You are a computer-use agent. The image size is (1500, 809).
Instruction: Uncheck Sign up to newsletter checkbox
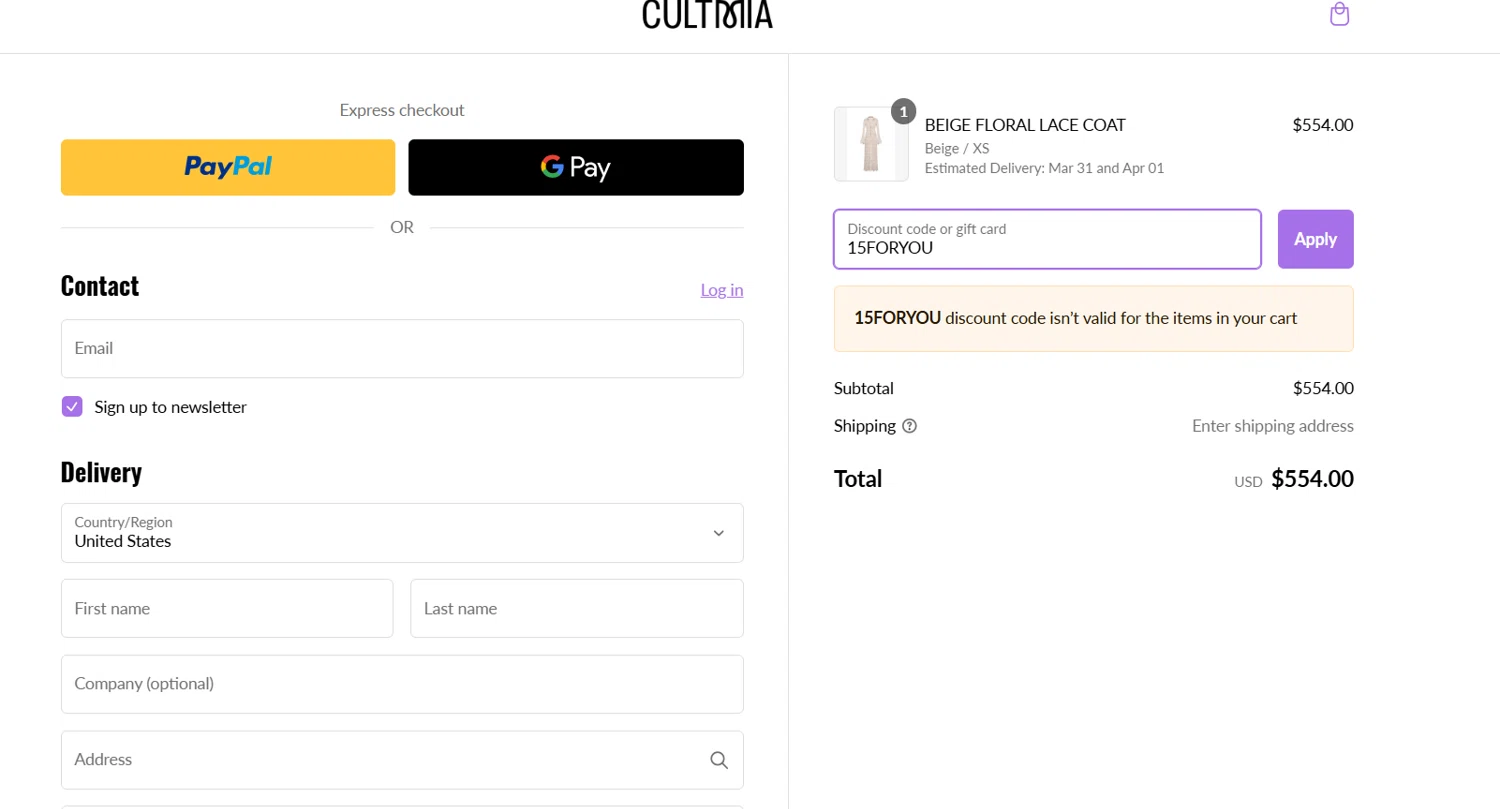click(x=72, y=406)
